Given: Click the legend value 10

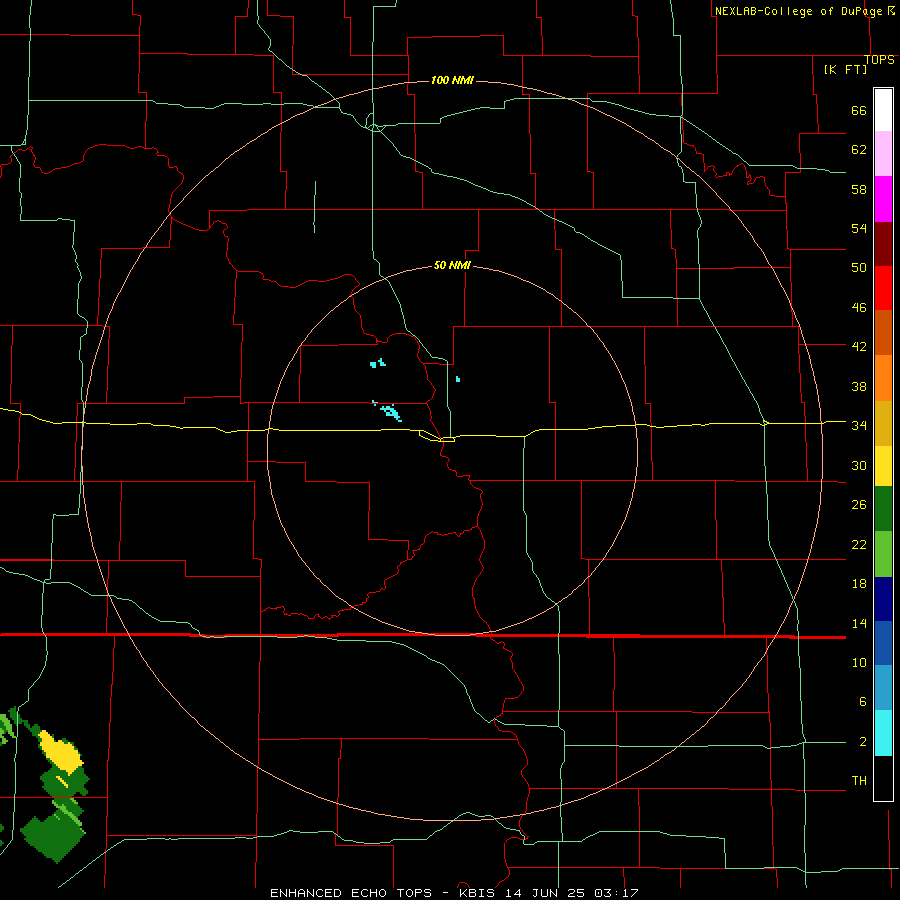Looking at the screenshot, I should pyautogui.click(x=859, y=663).
